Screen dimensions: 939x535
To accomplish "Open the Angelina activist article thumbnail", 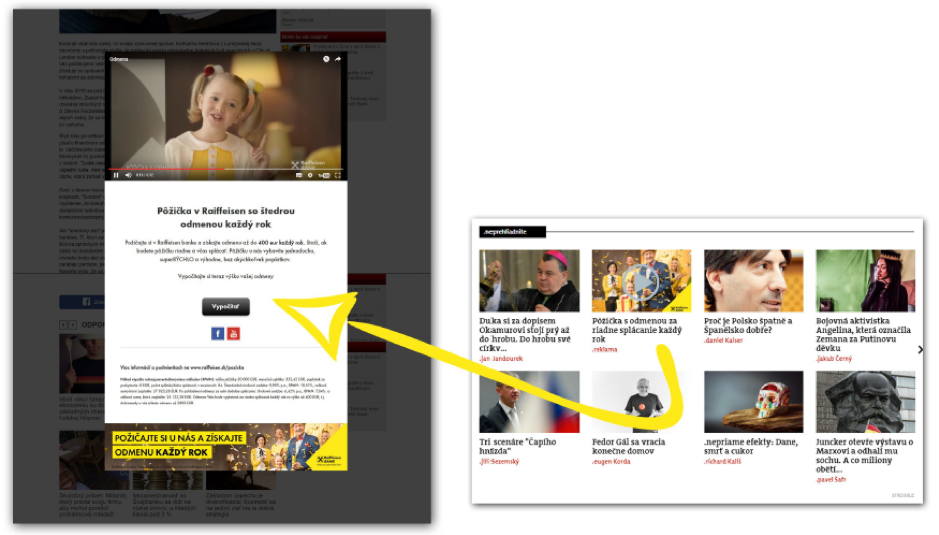I will (865, 280).
